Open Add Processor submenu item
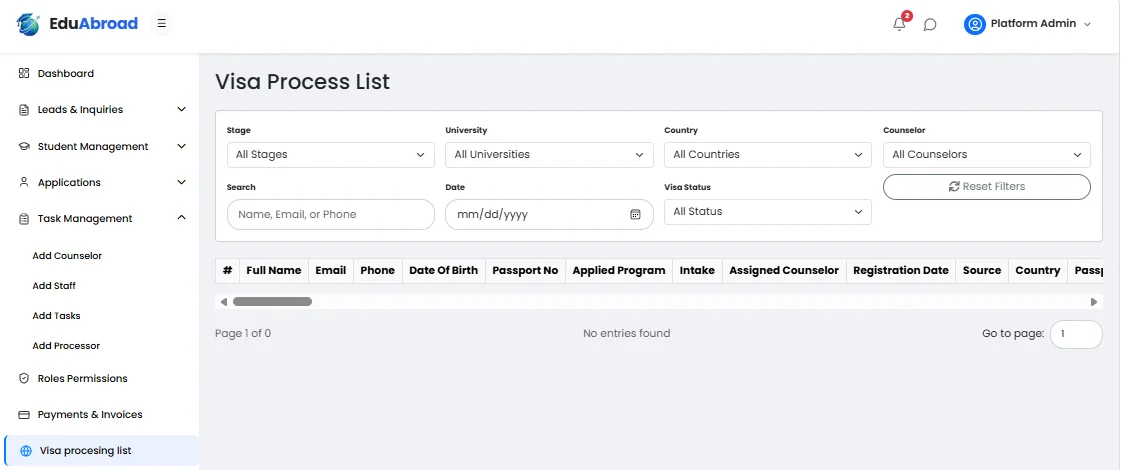 point(66,346)
